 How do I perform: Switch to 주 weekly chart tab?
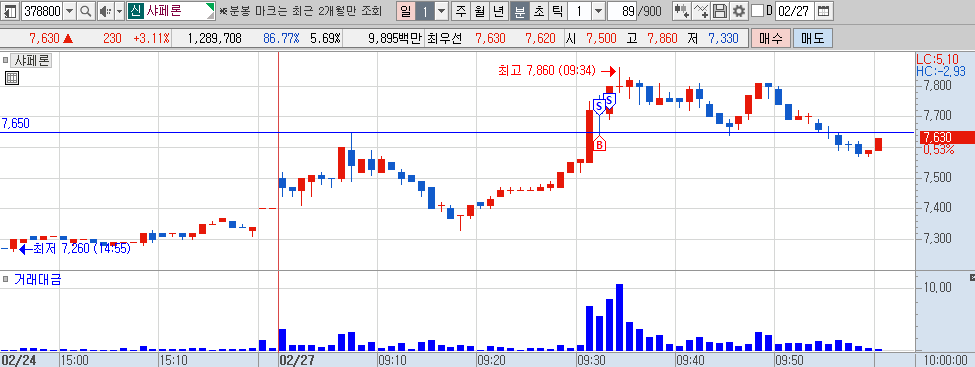click(460, 11)
